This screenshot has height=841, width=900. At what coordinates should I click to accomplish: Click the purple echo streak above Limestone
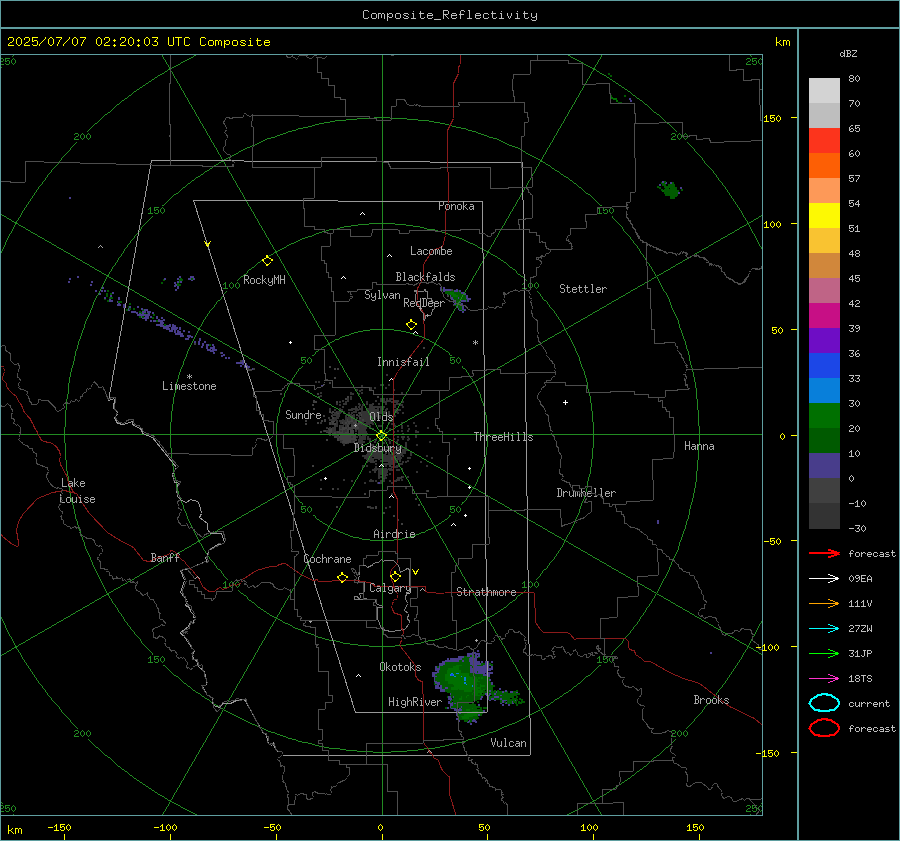pos(172,328)
